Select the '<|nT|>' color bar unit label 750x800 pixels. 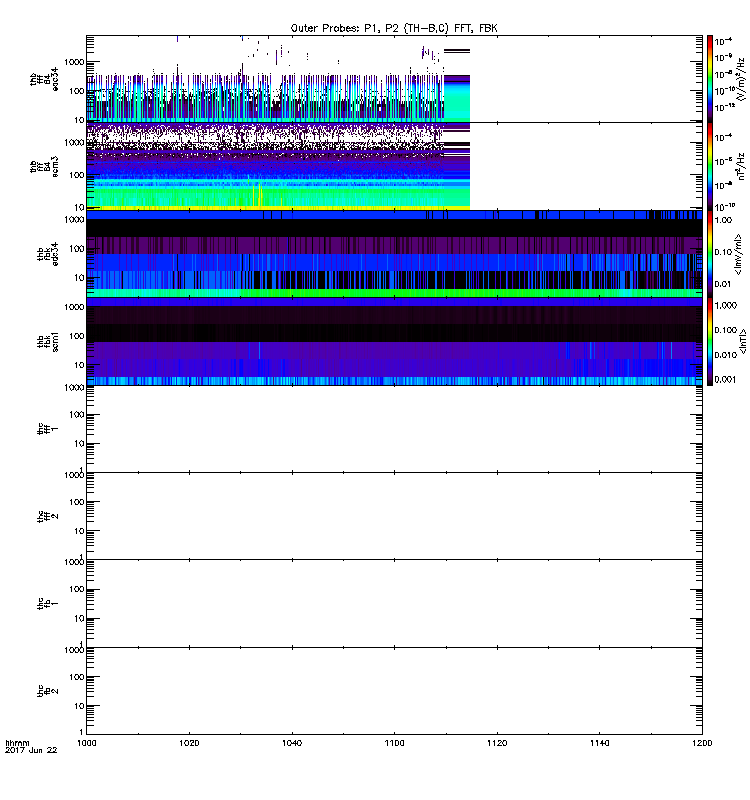click(x=743, y=341)
